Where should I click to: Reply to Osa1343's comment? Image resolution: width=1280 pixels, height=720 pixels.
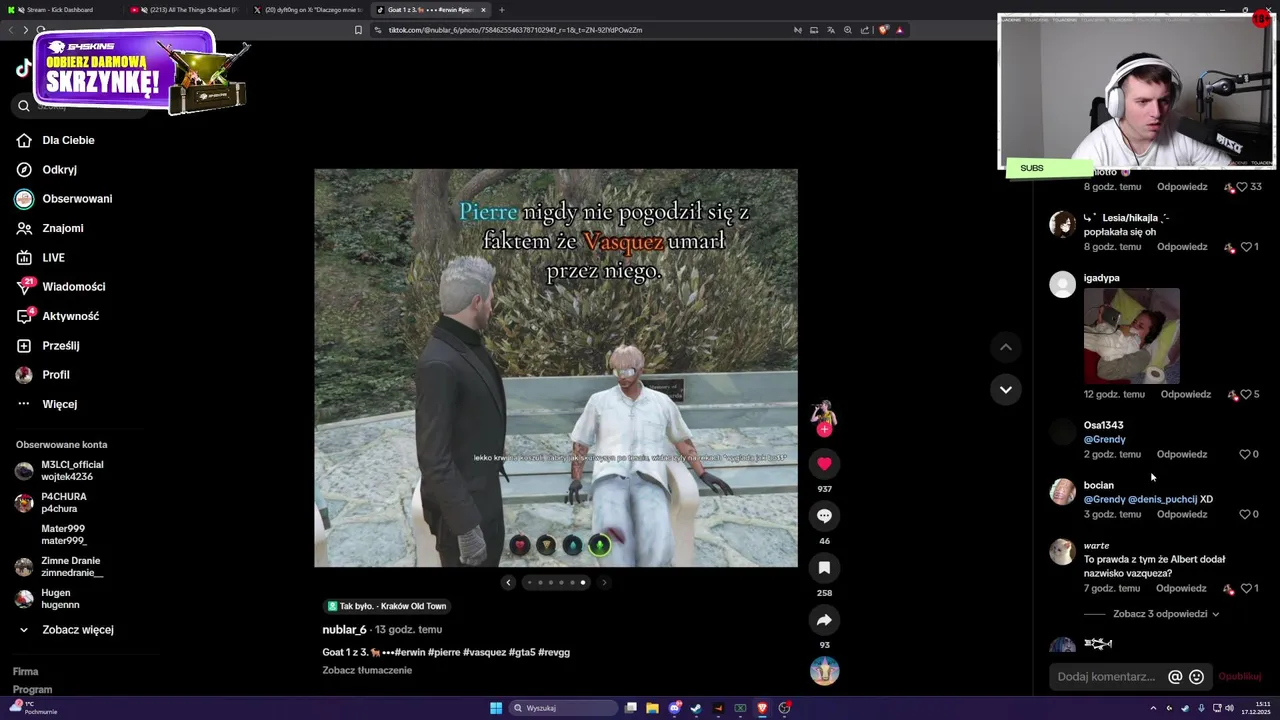click(1182, 454)
